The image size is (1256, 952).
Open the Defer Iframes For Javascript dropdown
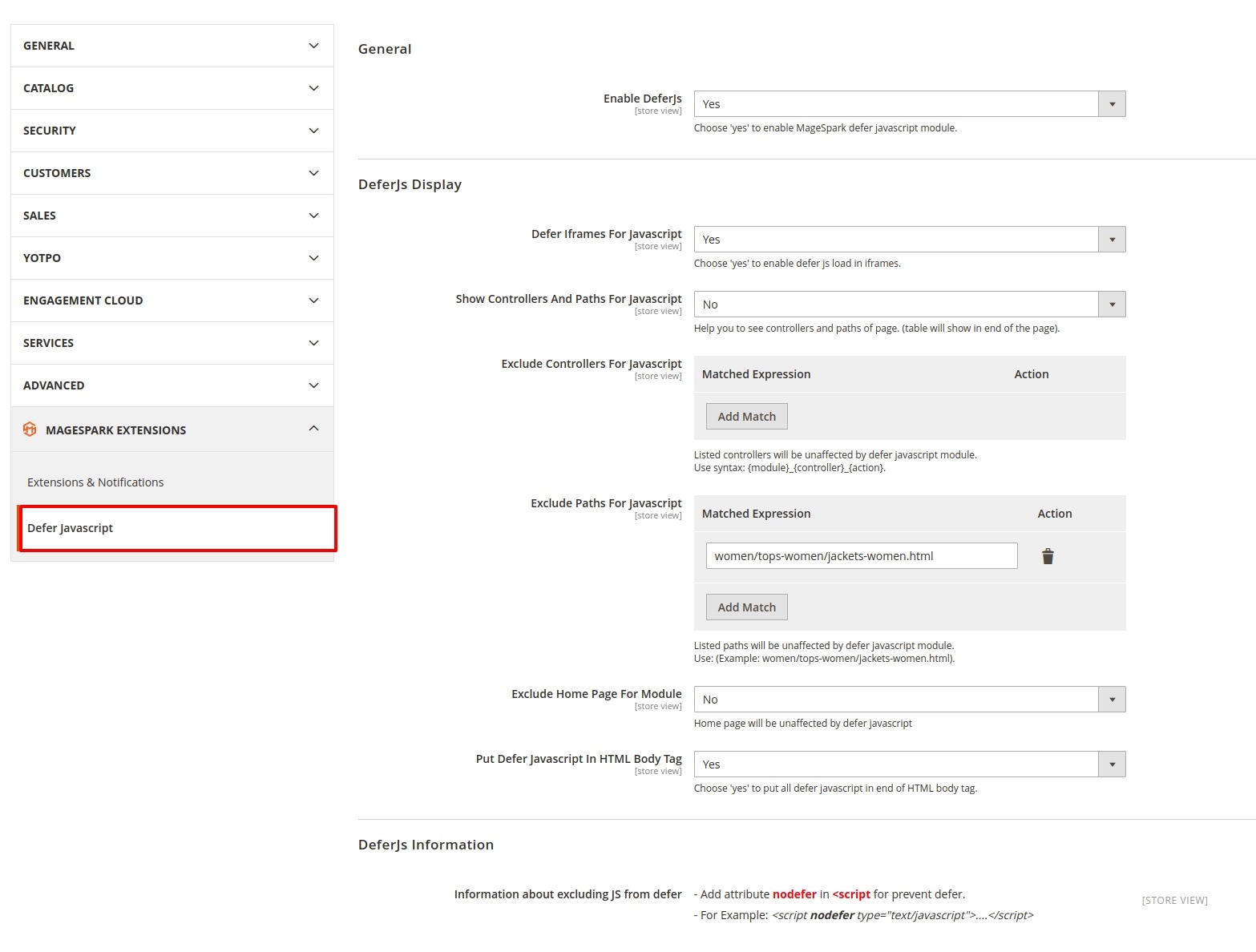pos(910,240)
